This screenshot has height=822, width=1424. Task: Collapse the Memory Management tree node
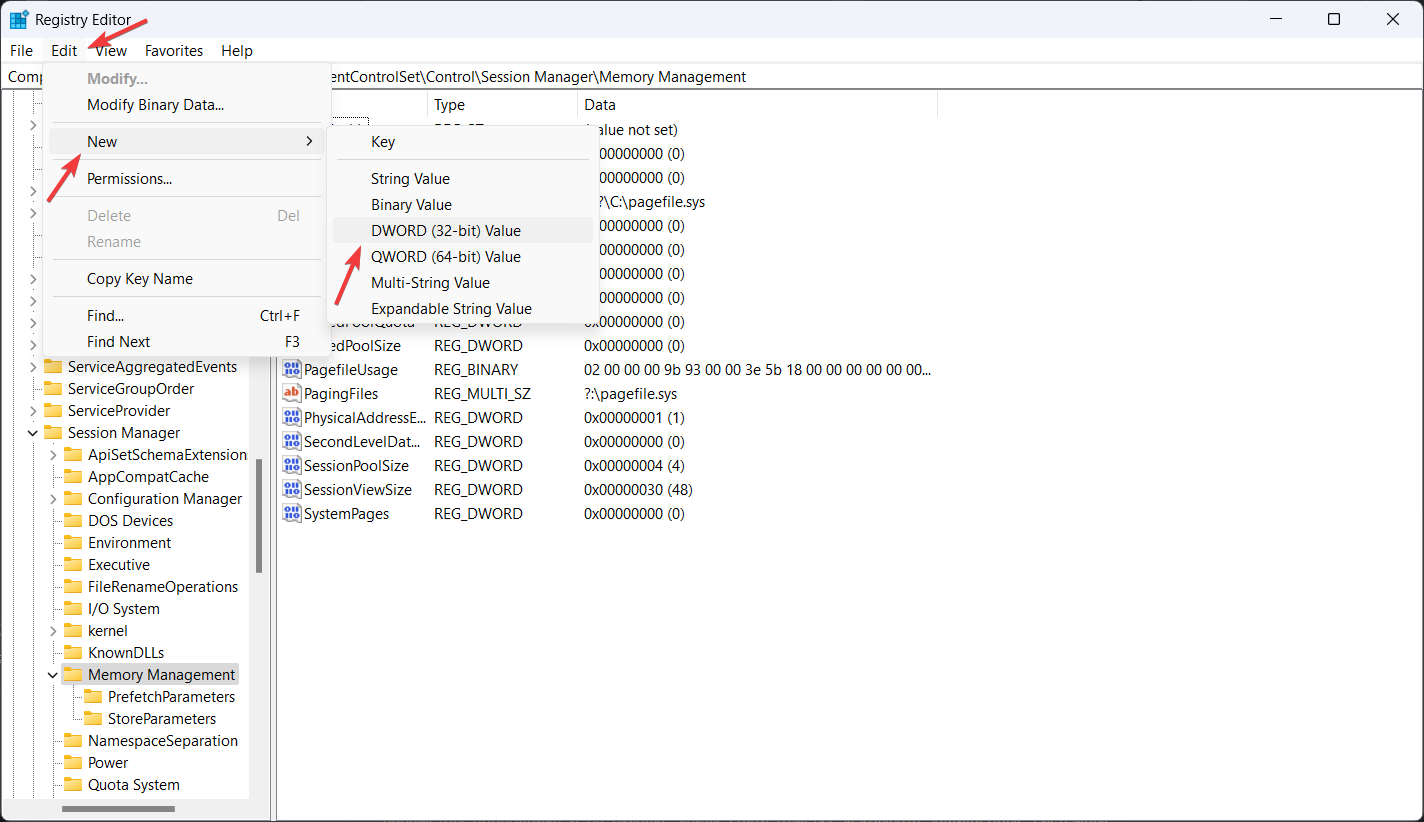click(x=52, y=675)
